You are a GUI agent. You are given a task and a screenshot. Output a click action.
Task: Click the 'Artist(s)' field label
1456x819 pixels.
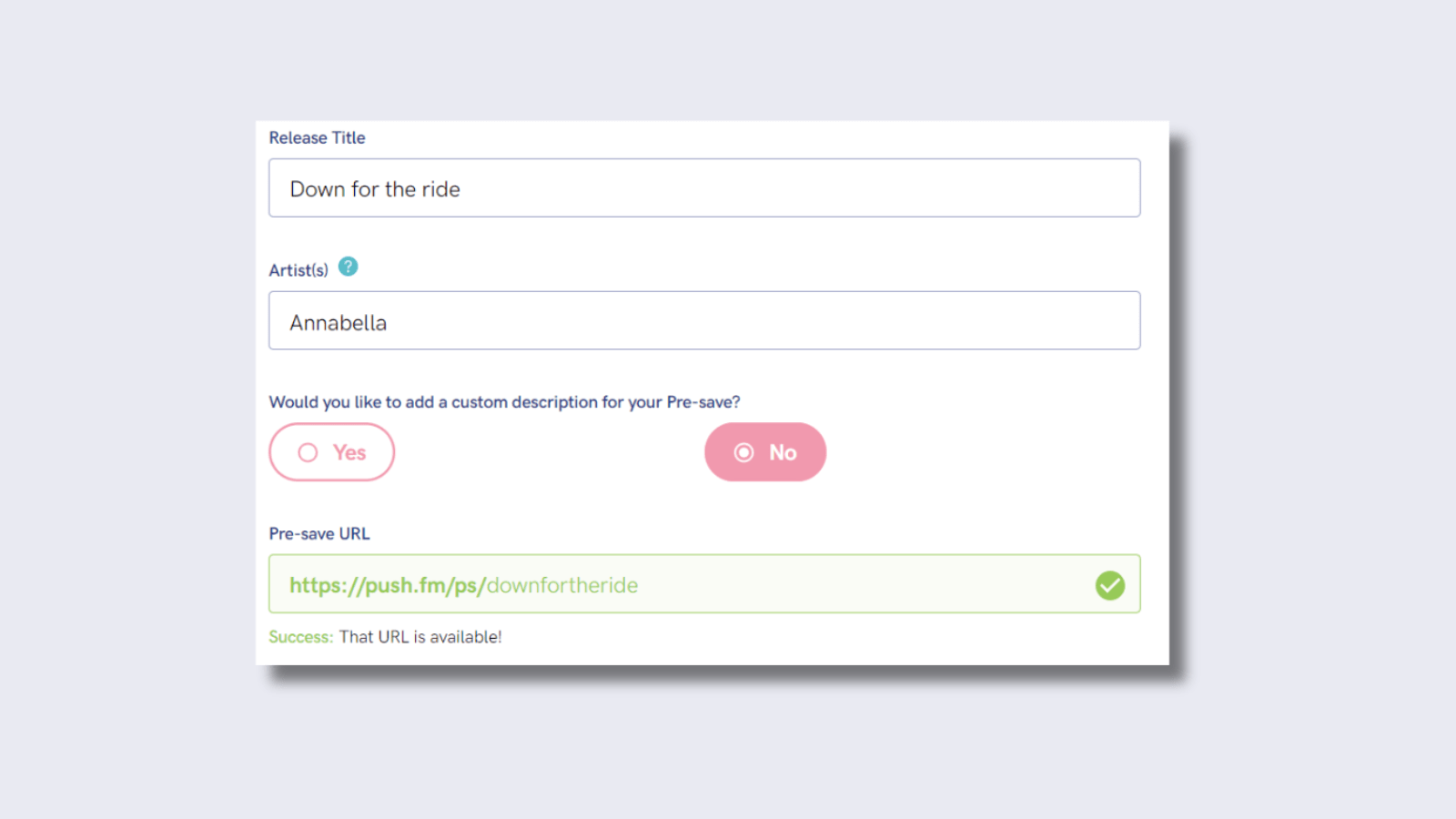(x=298, y=270)
